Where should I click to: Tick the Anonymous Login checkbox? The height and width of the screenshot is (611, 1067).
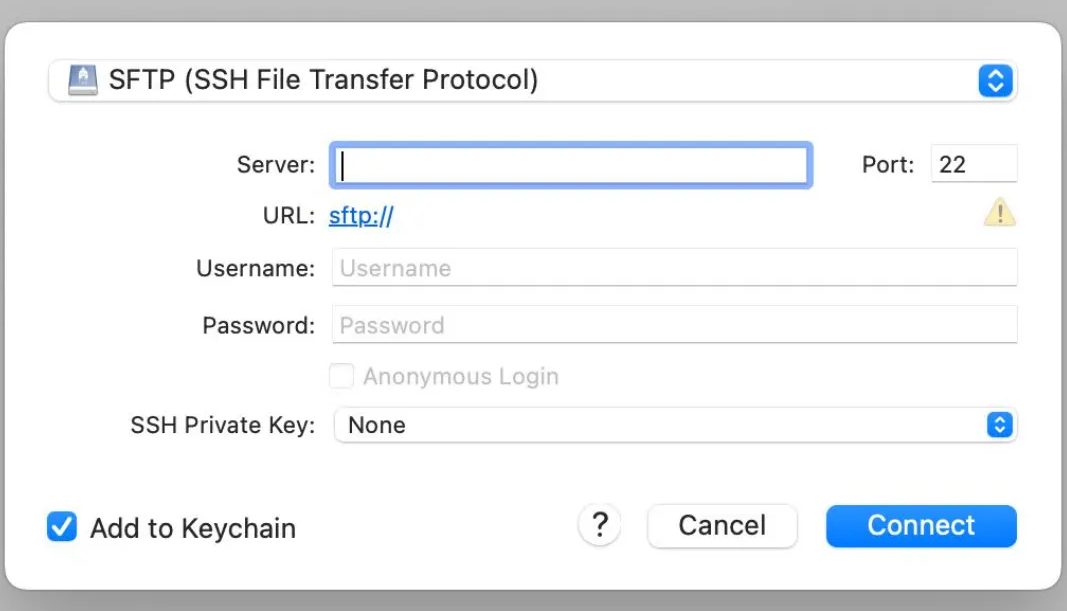[342, 376]
